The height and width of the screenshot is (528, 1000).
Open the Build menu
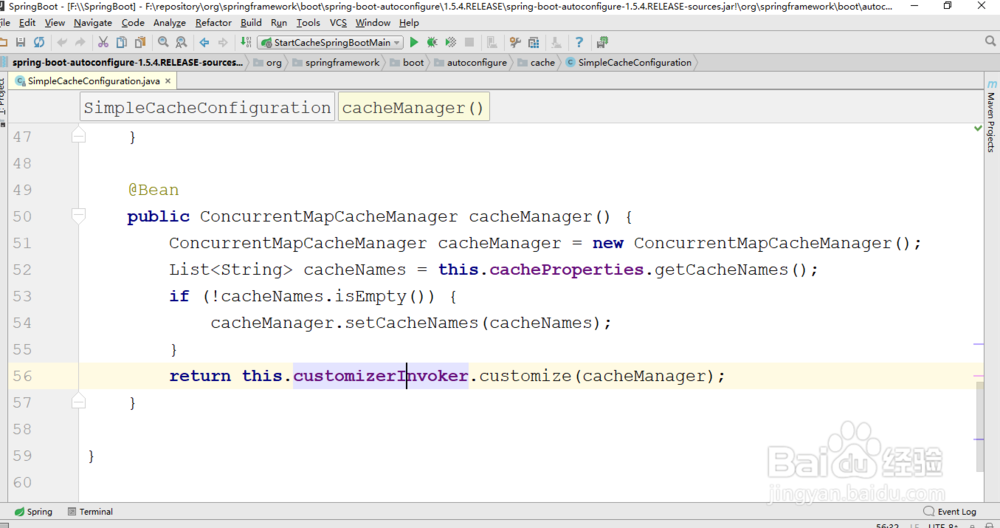(251, 22)
